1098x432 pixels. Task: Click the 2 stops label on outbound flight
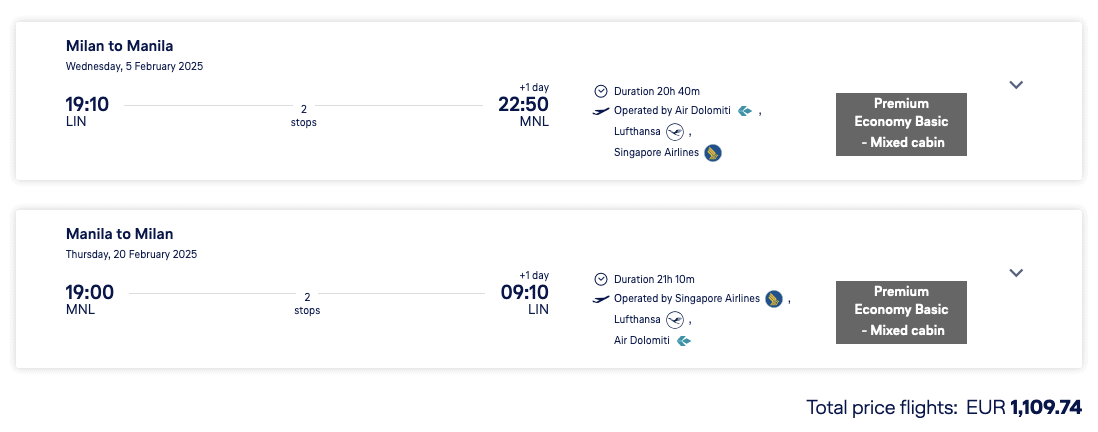tap(303, 115)
